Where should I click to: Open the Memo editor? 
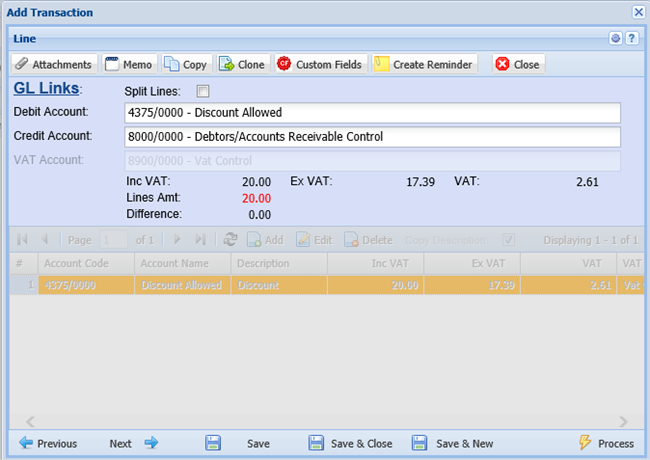point(129,64)
